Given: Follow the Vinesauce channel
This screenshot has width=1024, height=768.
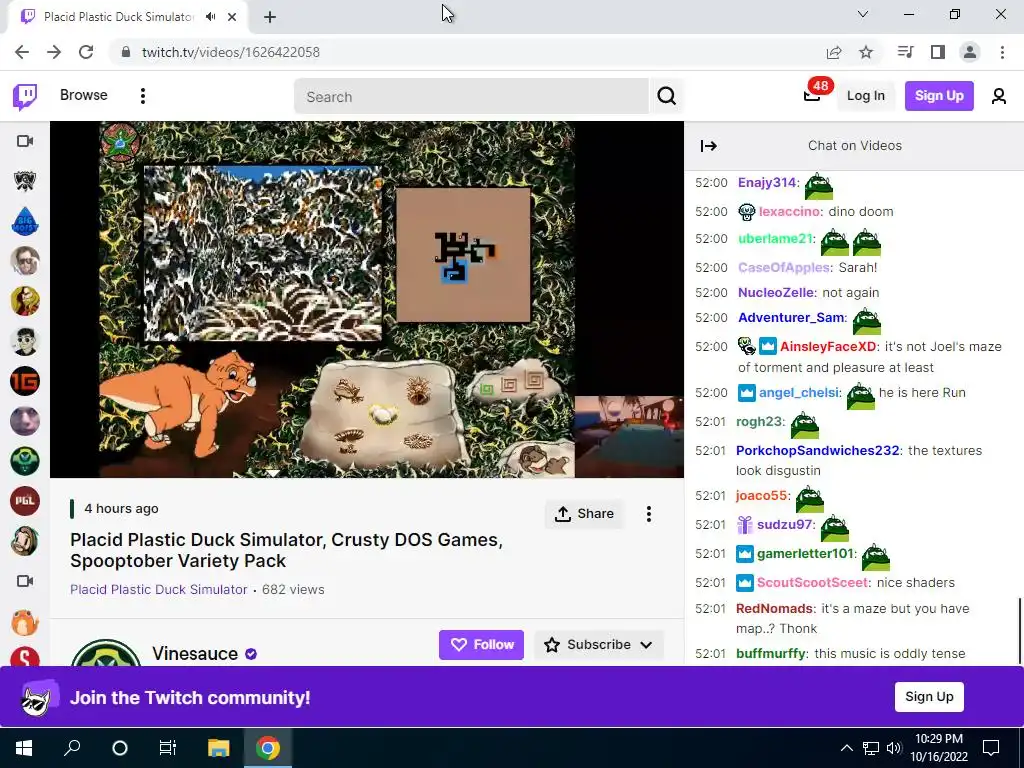Looking at the screenshot, I should (481, 645).
